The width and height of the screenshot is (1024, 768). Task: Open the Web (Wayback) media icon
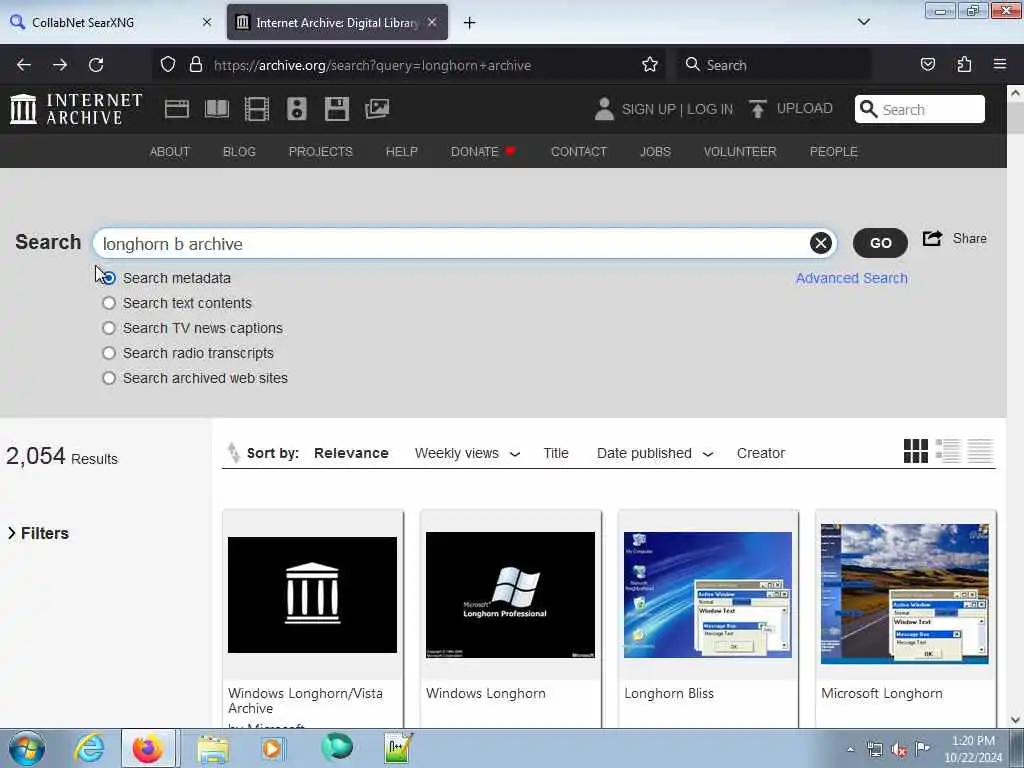[176, 108]
